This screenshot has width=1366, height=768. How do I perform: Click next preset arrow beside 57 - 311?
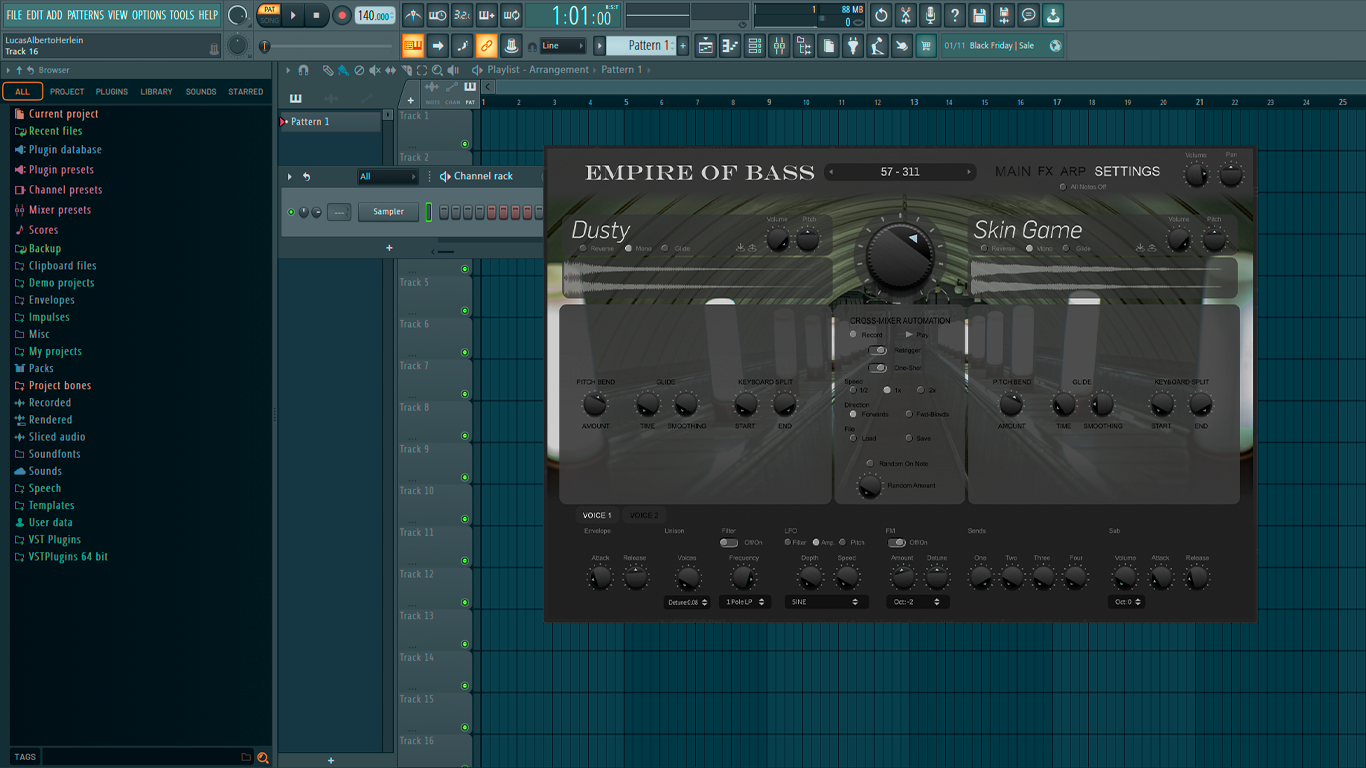pyautogui.click(x=968, y=172)
